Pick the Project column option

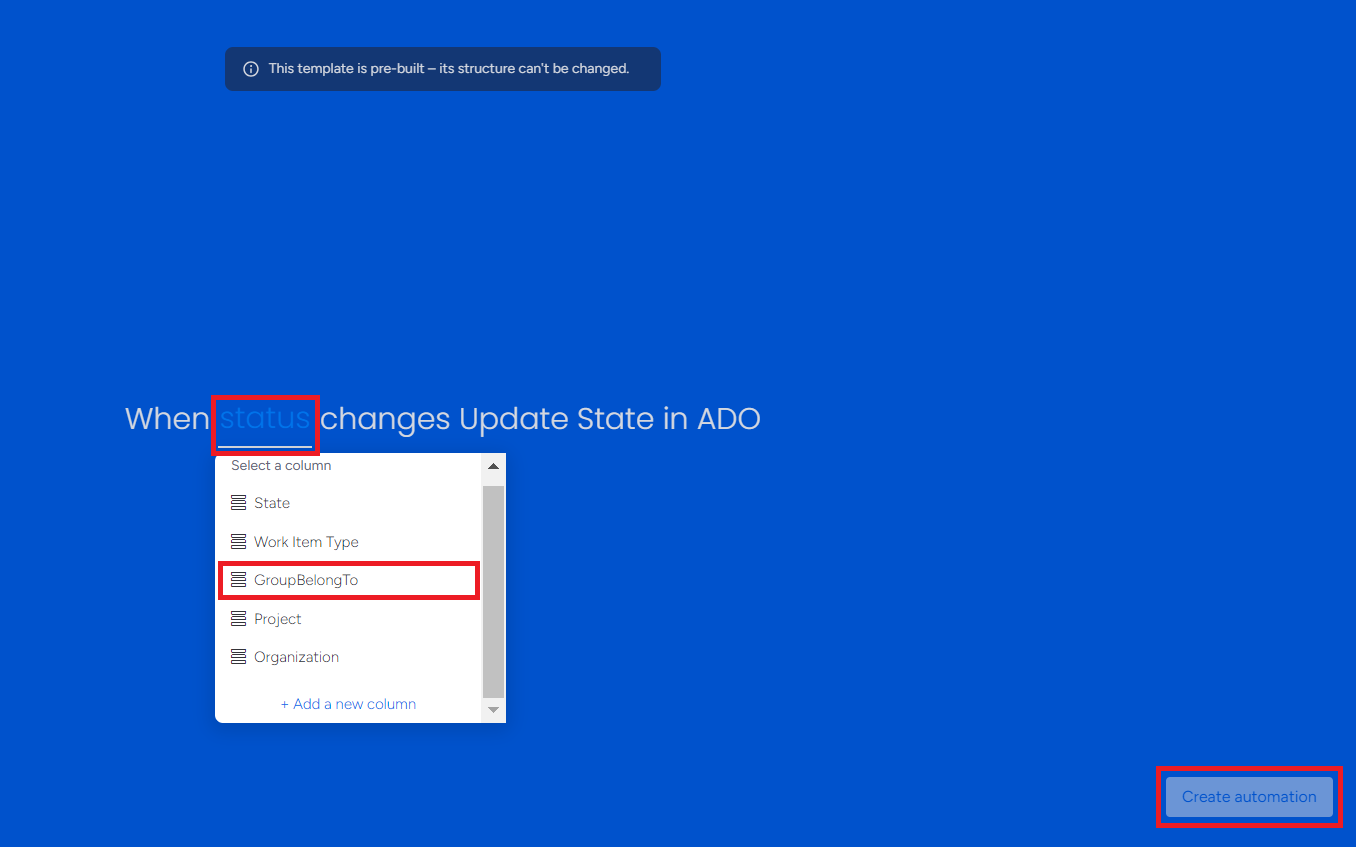point(348,619)
